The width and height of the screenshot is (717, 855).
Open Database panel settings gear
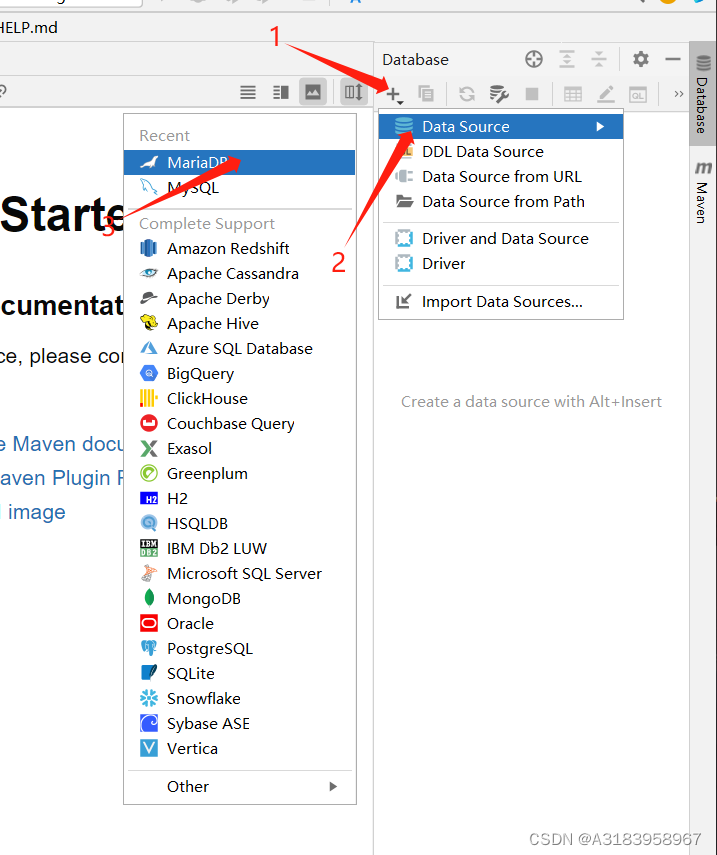(641, 59)
